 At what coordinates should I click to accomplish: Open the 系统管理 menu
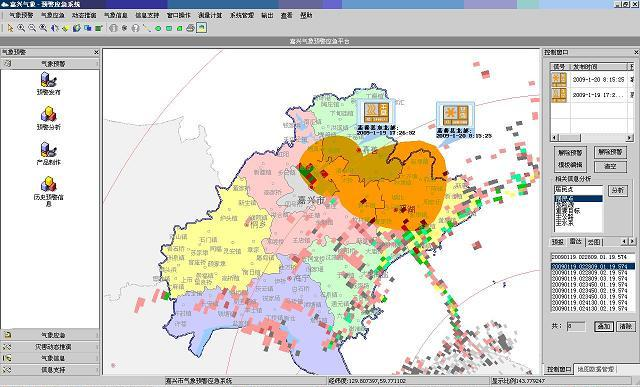click(x=242, y=15)
